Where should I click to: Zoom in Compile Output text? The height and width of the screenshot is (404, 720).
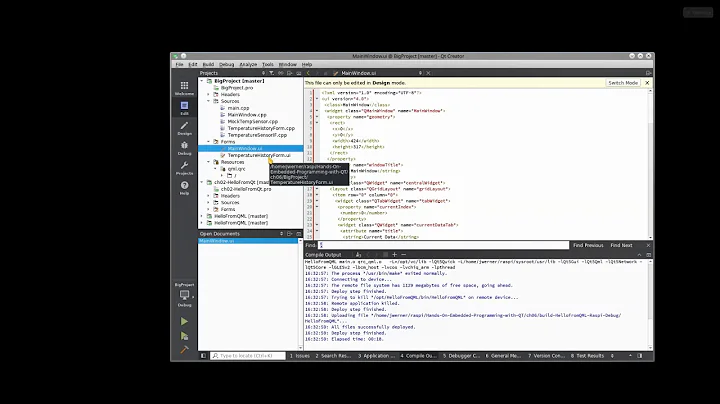(x=394, y=254)
